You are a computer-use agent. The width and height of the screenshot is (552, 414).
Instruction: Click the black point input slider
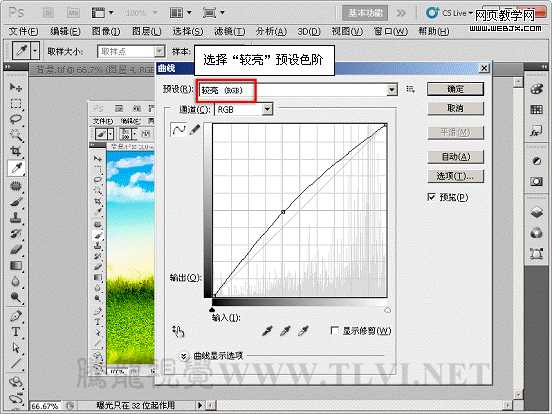212,310
